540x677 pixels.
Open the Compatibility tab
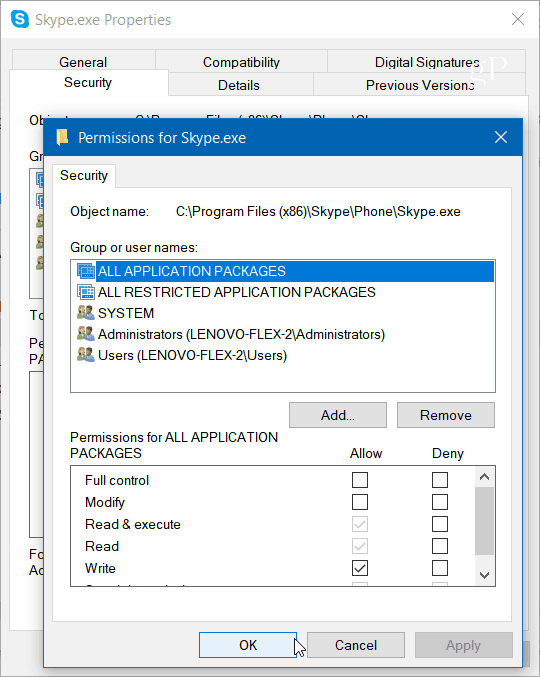click(x=241, y=62)
